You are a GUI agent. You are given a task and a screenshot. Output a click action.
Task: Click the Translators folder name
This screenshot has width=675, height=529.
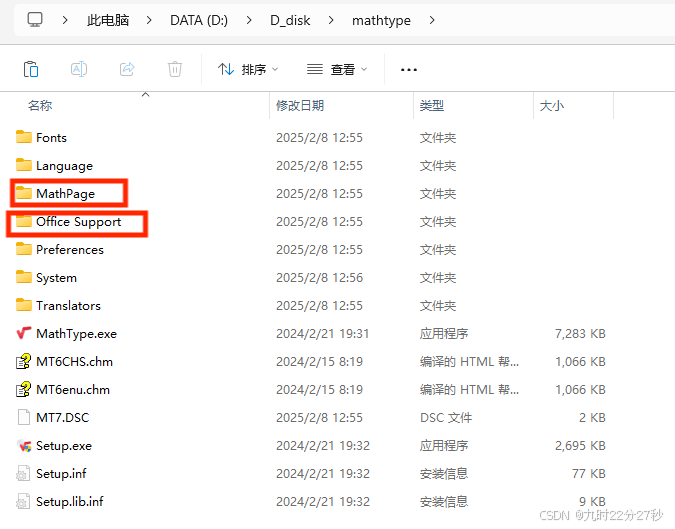point(68,306)
